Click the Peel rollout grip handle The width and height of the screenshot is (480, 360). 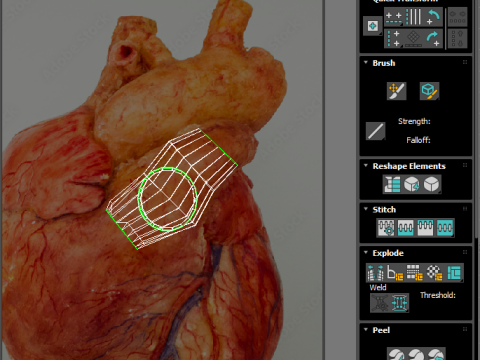tap(465, 329)
